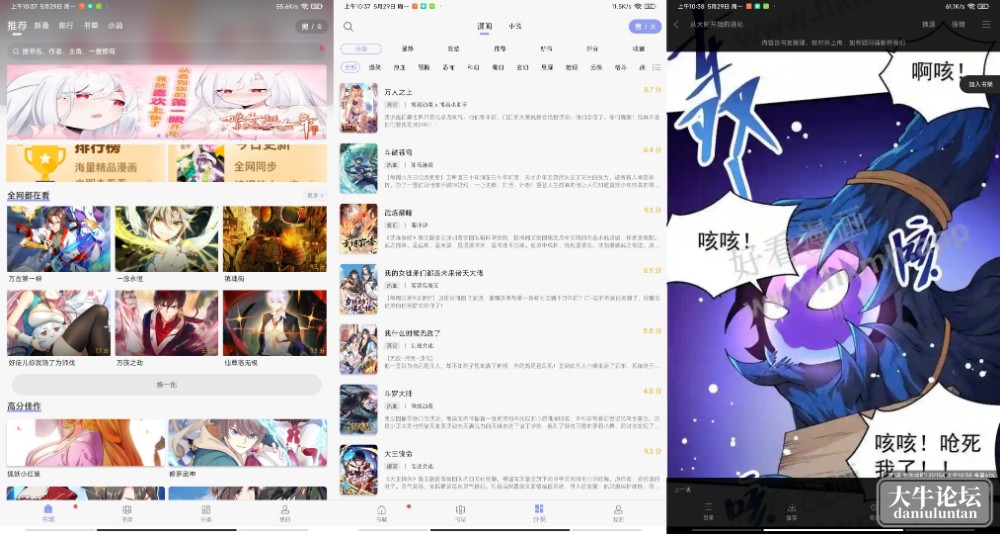The image size is (1000, 534).
Task: Expand 更多 next to 全网都在看
Action: (315, 195)
